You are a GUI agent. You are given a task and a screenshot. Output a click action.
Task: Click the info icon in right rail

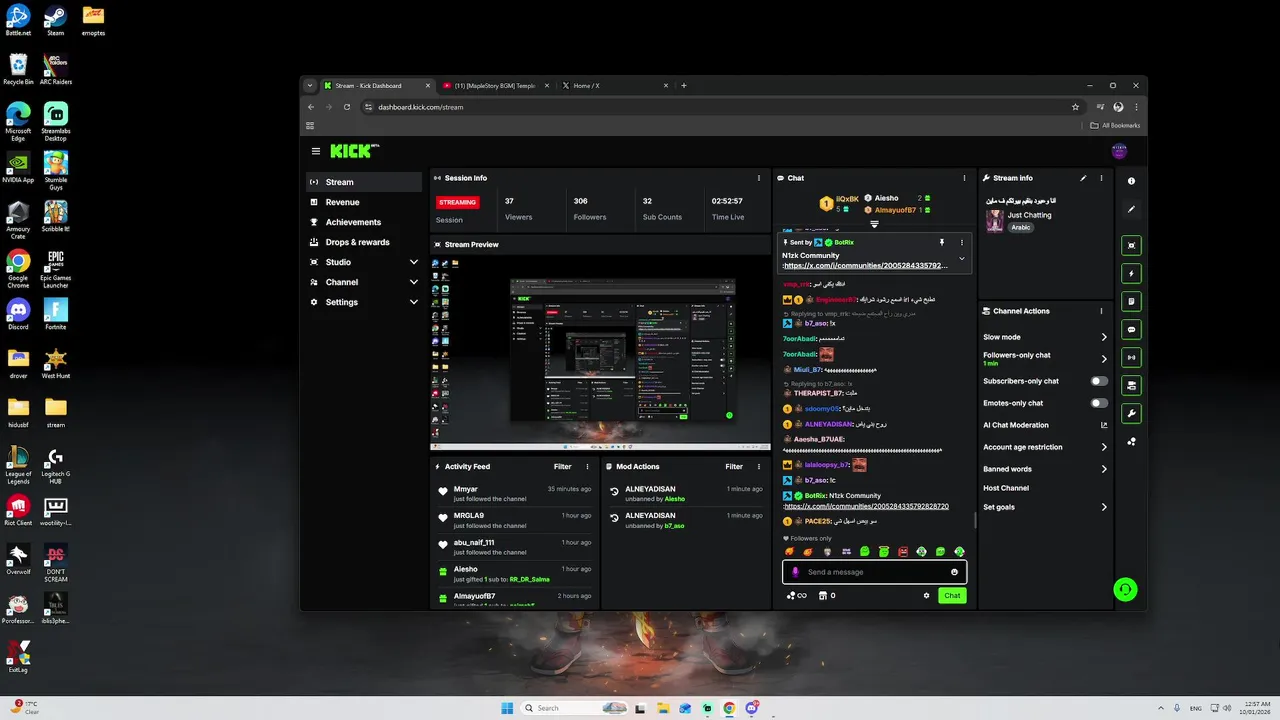[1132, 181]
